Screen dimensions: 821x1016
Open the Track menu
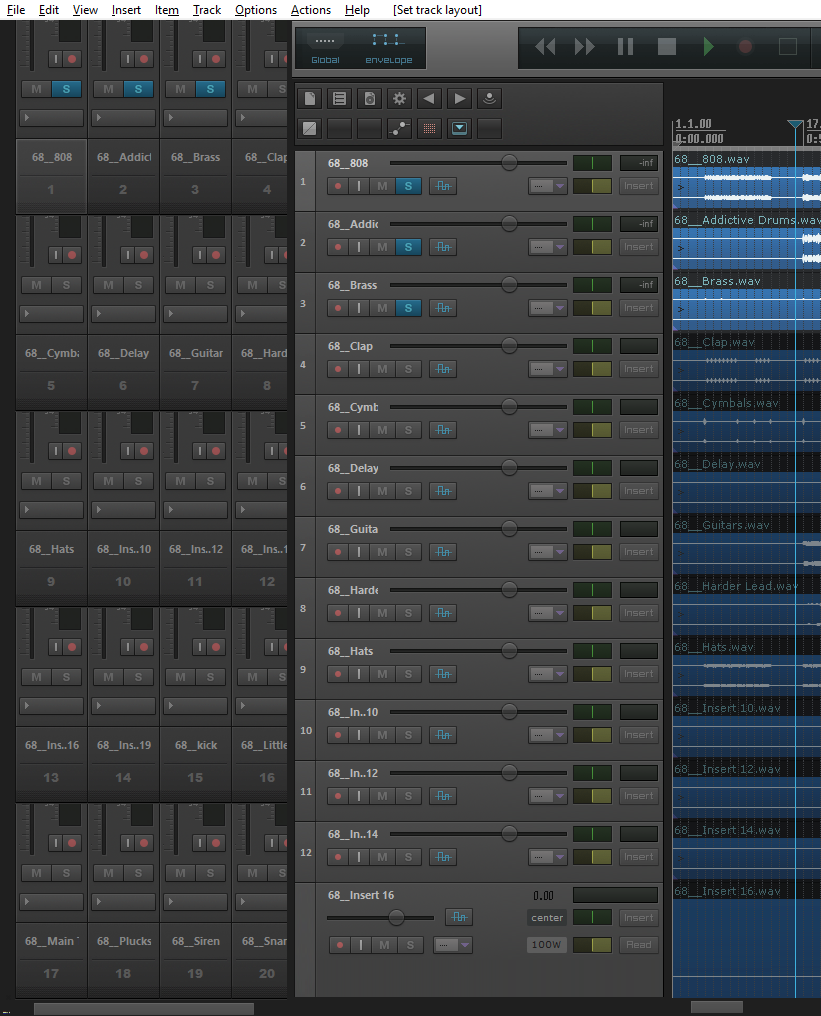tap(207, 10)
